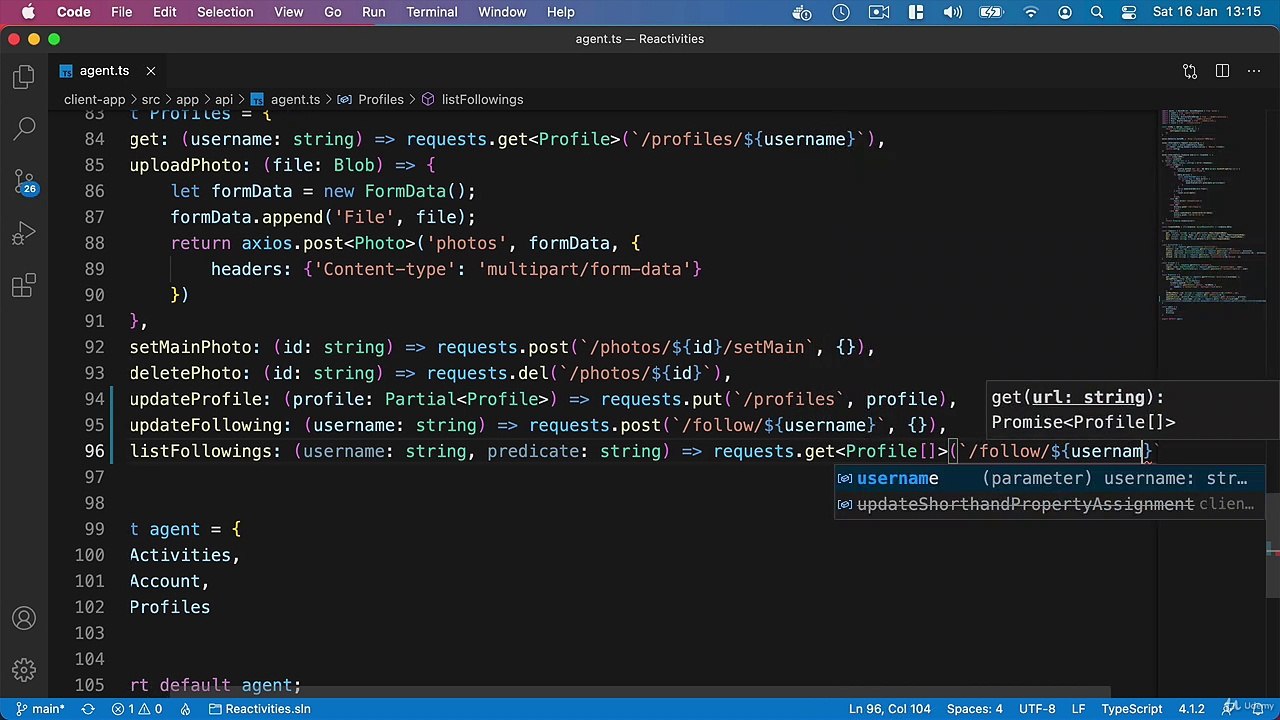This screenshot has width=1280, height=720.
Task: Open the Explorer view in activity bar
Action: tap(24, 77)
